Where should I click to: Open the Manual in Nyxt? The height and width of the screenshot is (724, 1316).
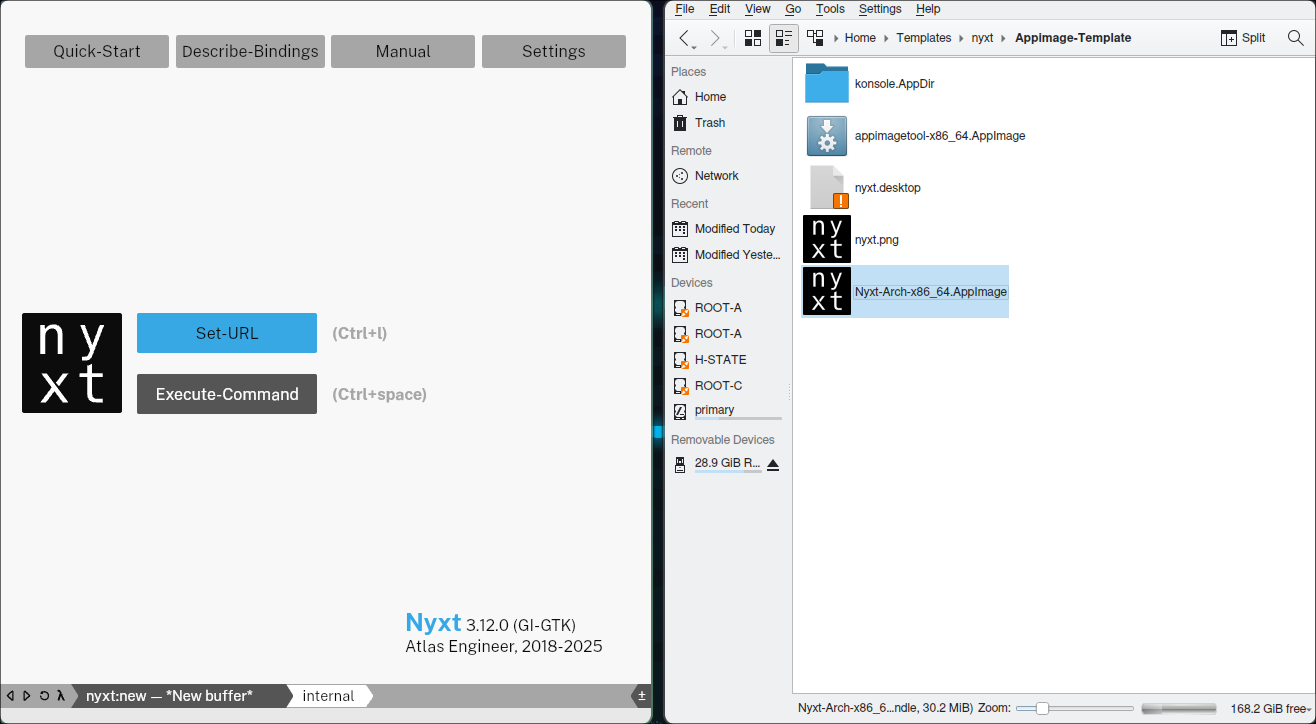403,51
